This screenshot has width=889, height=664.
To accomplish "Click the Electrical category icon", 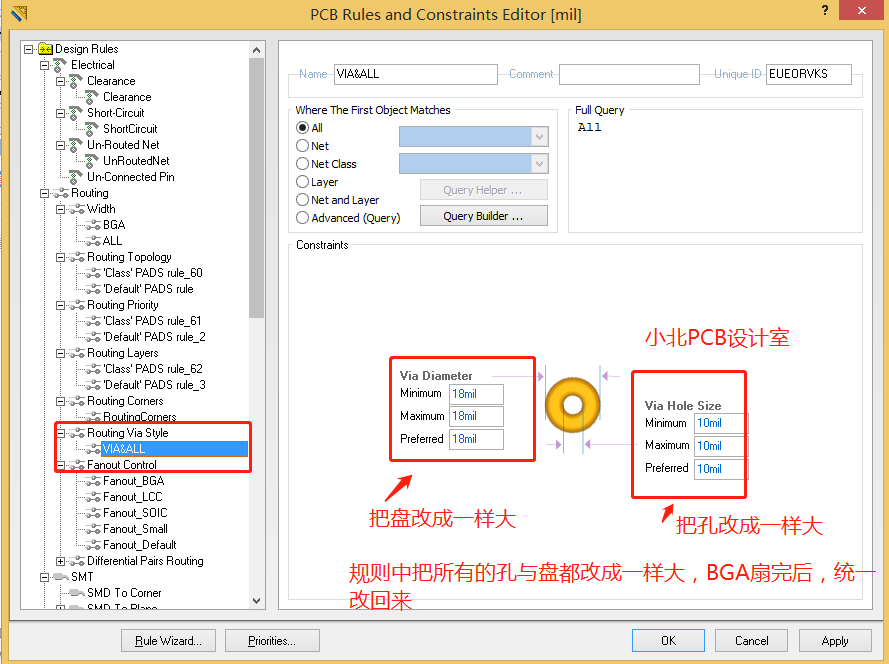I will pyautogui.click(x=60, y=65).
